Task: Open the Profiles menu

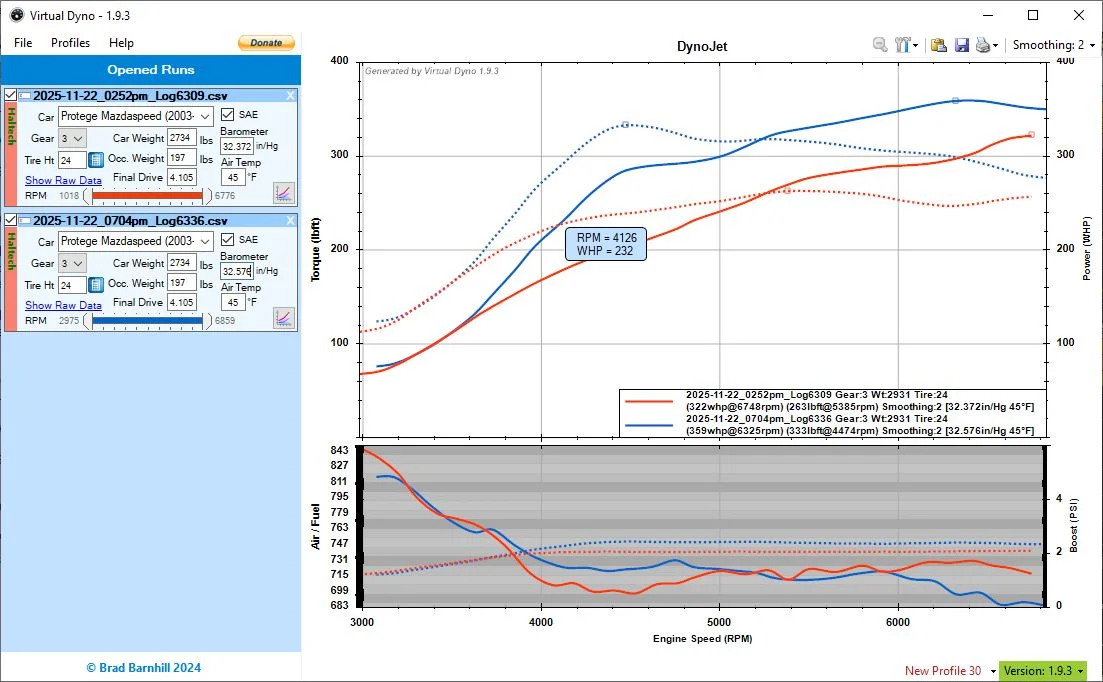Action: [x=70, y=43]
